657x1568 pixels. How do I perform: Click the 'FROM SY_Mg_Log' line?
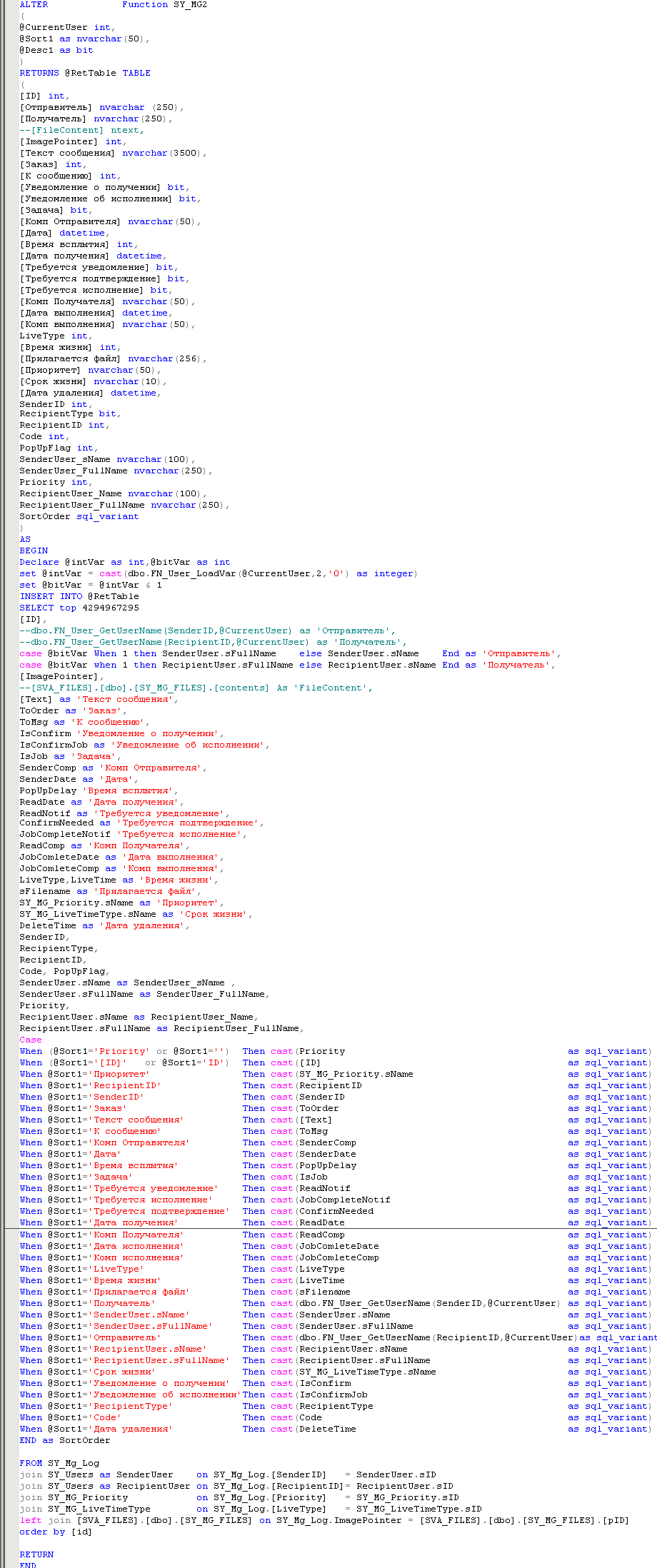[59, 1463]
